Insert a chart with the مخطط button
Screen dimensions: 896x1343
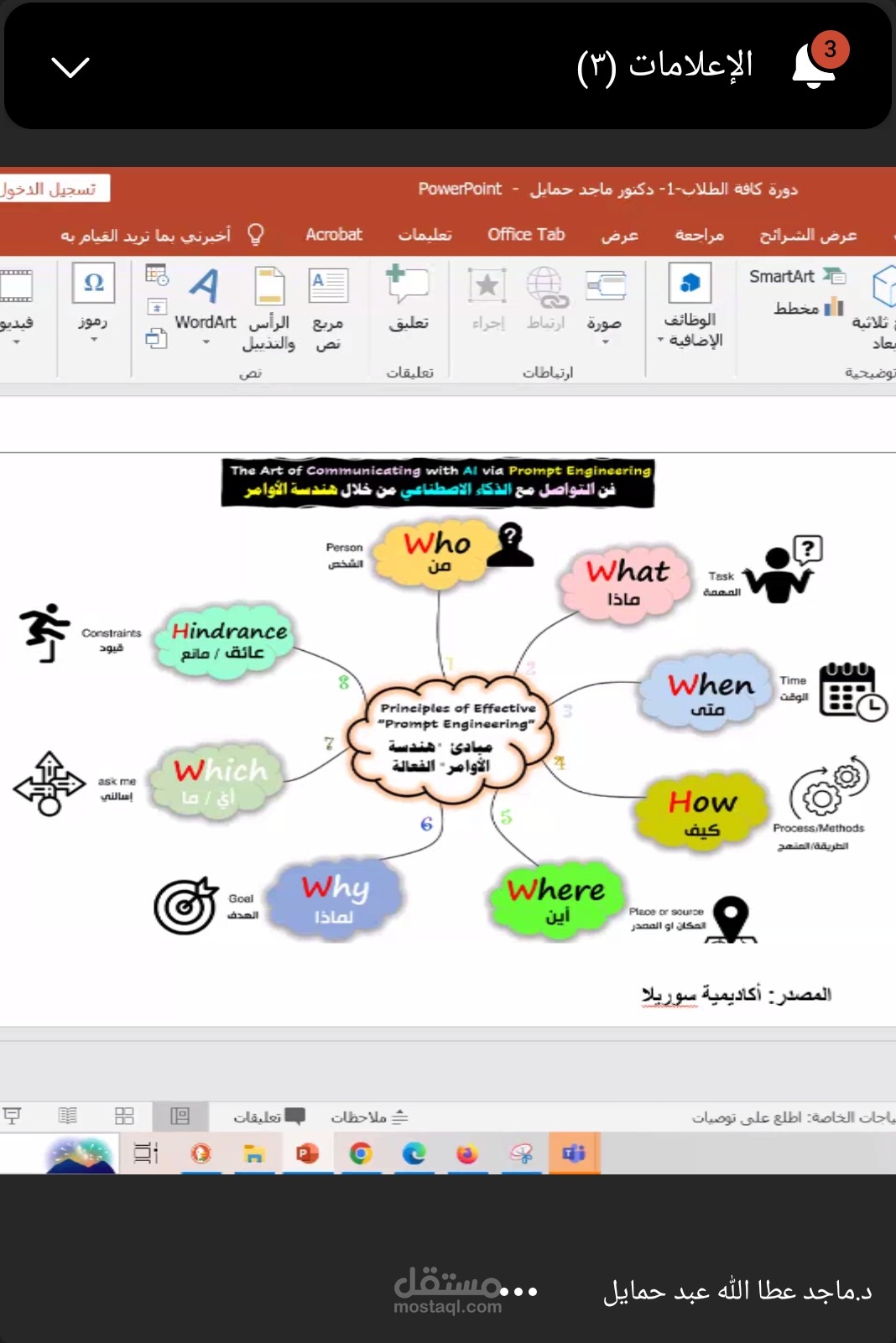coord(808,307)
